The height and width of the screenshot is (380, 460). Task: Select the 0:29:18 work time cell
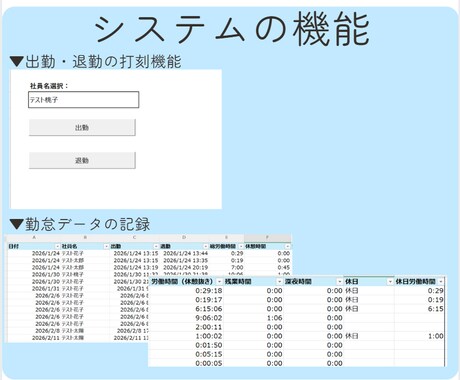click(x=186, y=291)
